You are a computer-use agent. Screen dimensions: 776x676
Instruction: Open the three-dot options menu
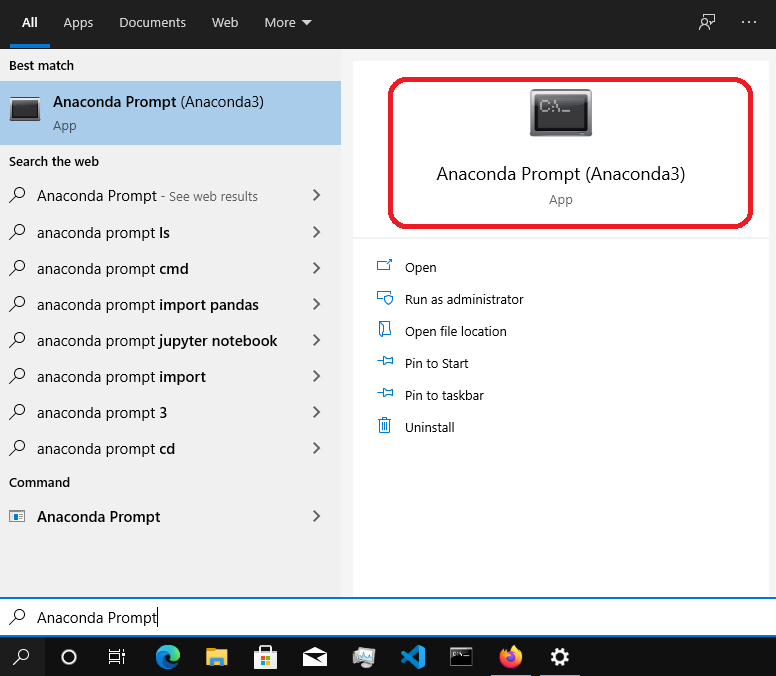tap(749, 22)
